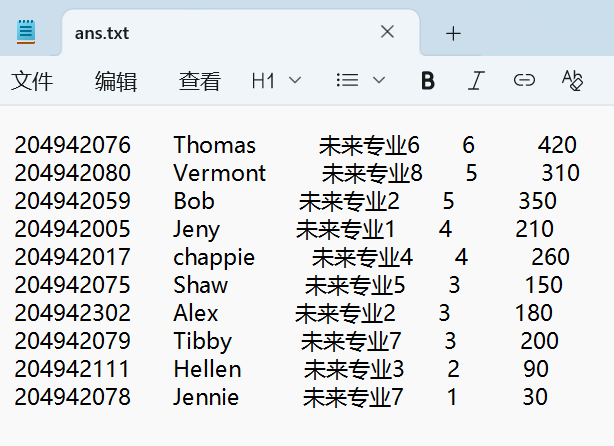The image size is (614, 446).
Task: Click the name chappie
Action: tap(214, 258)
